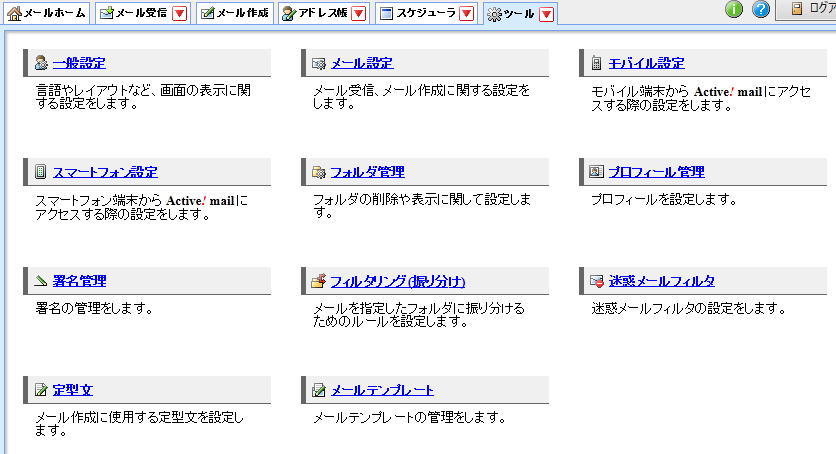836x454 pixels.
Task: Open the 迷惑メールフィルタ link
Action: [x=662, y=280]
